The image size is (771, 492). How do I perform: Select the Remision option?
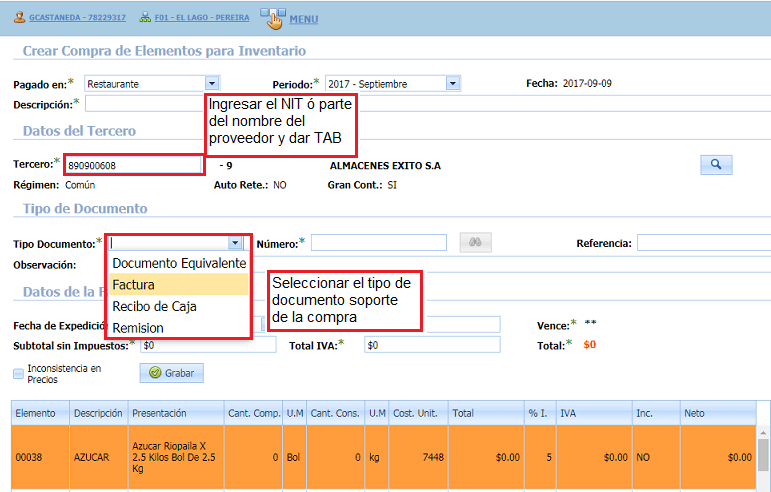(179, 327)
